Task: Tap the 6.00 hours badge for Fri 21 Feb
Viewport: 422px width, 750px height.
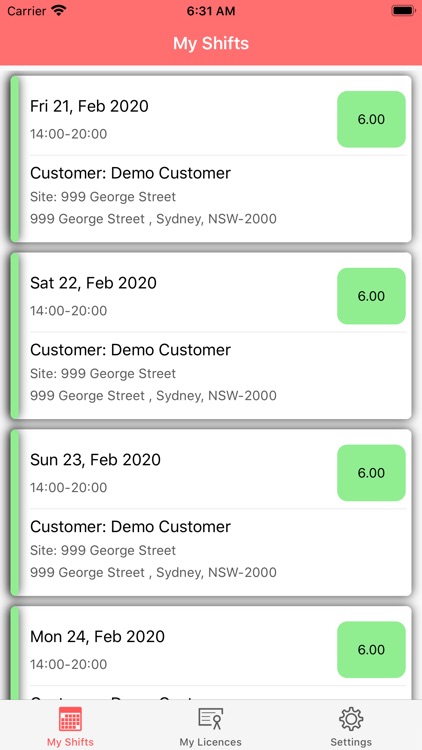Action: pos(371,119)
